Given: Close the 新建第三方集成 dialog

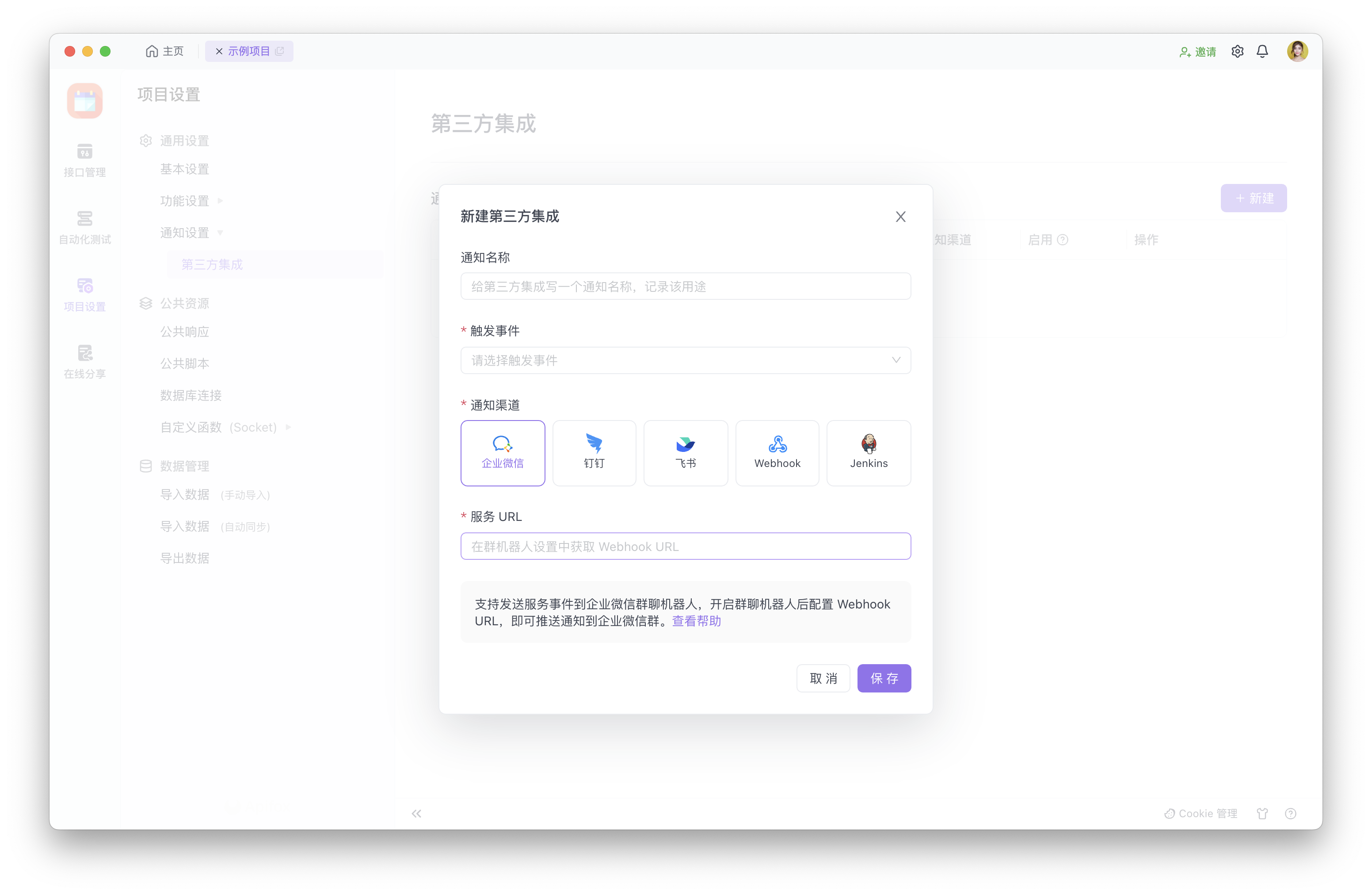Looking at the screenshot, I should (900, 217).
